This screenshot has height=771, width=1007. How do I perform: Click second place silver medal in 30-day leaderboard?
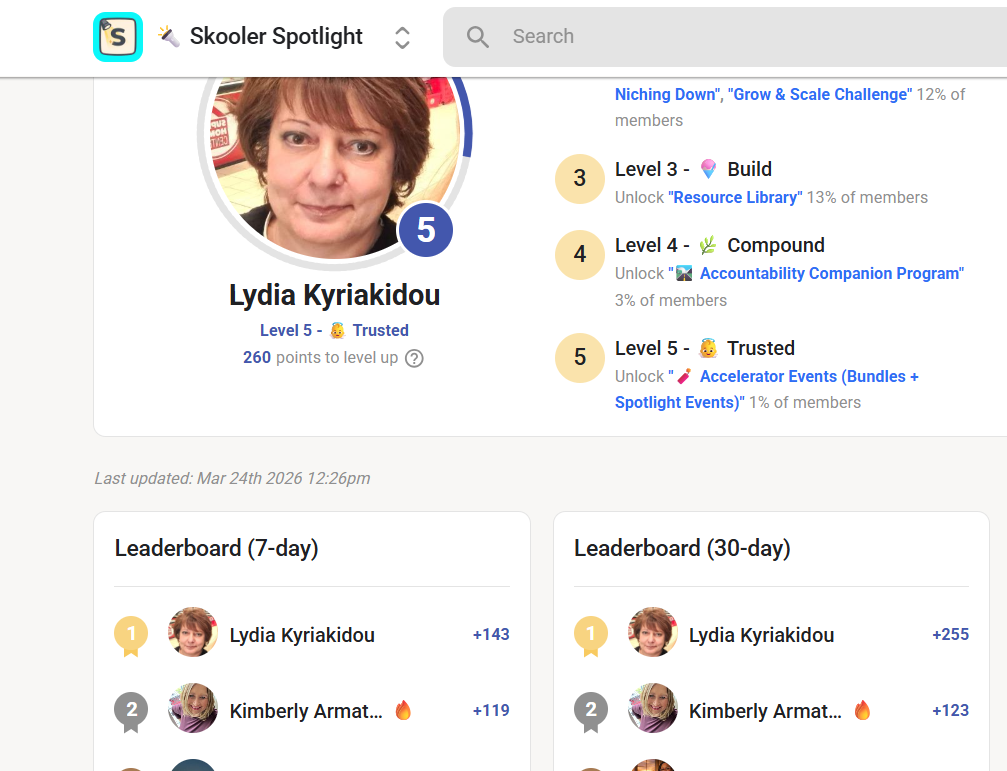(590, 711)
